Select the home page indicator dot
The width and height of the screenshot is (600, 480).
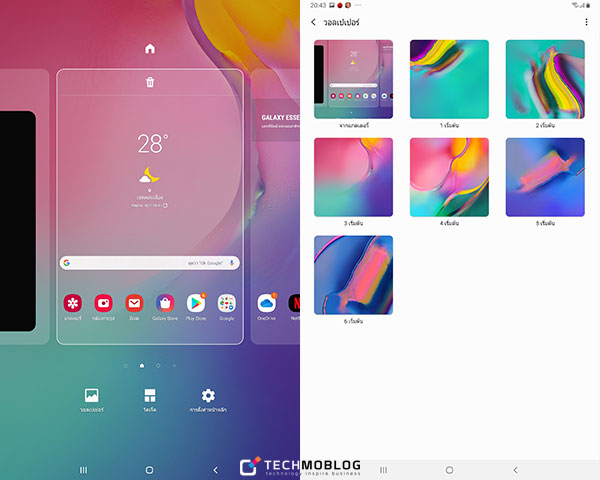142,366
